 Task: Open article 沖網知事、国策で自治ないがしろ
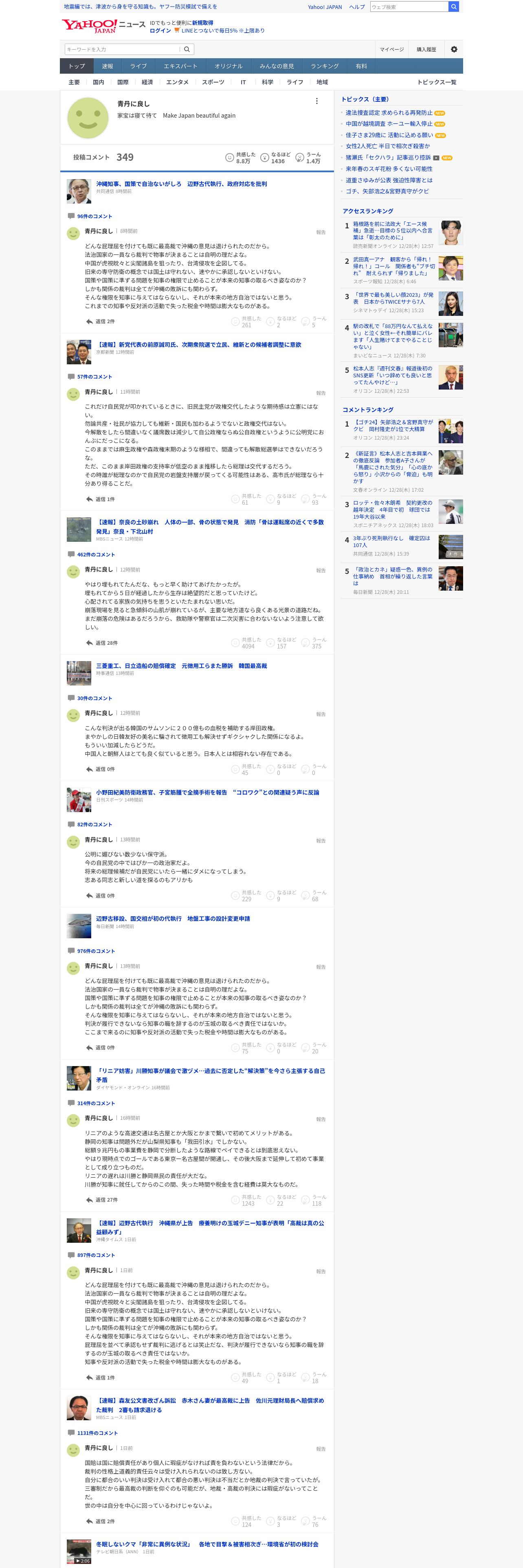pyautogui.click(x=181, y=184)
